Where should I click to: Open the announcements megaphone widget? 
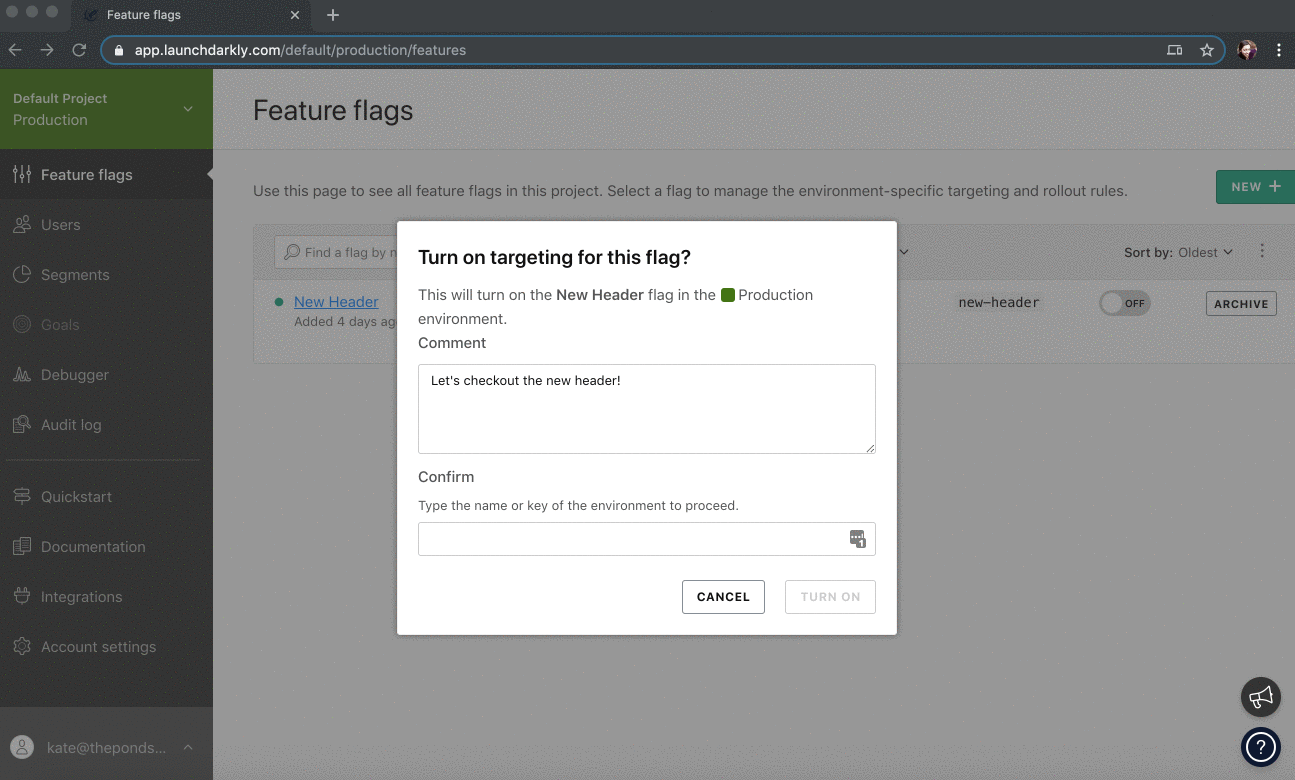1260,697
